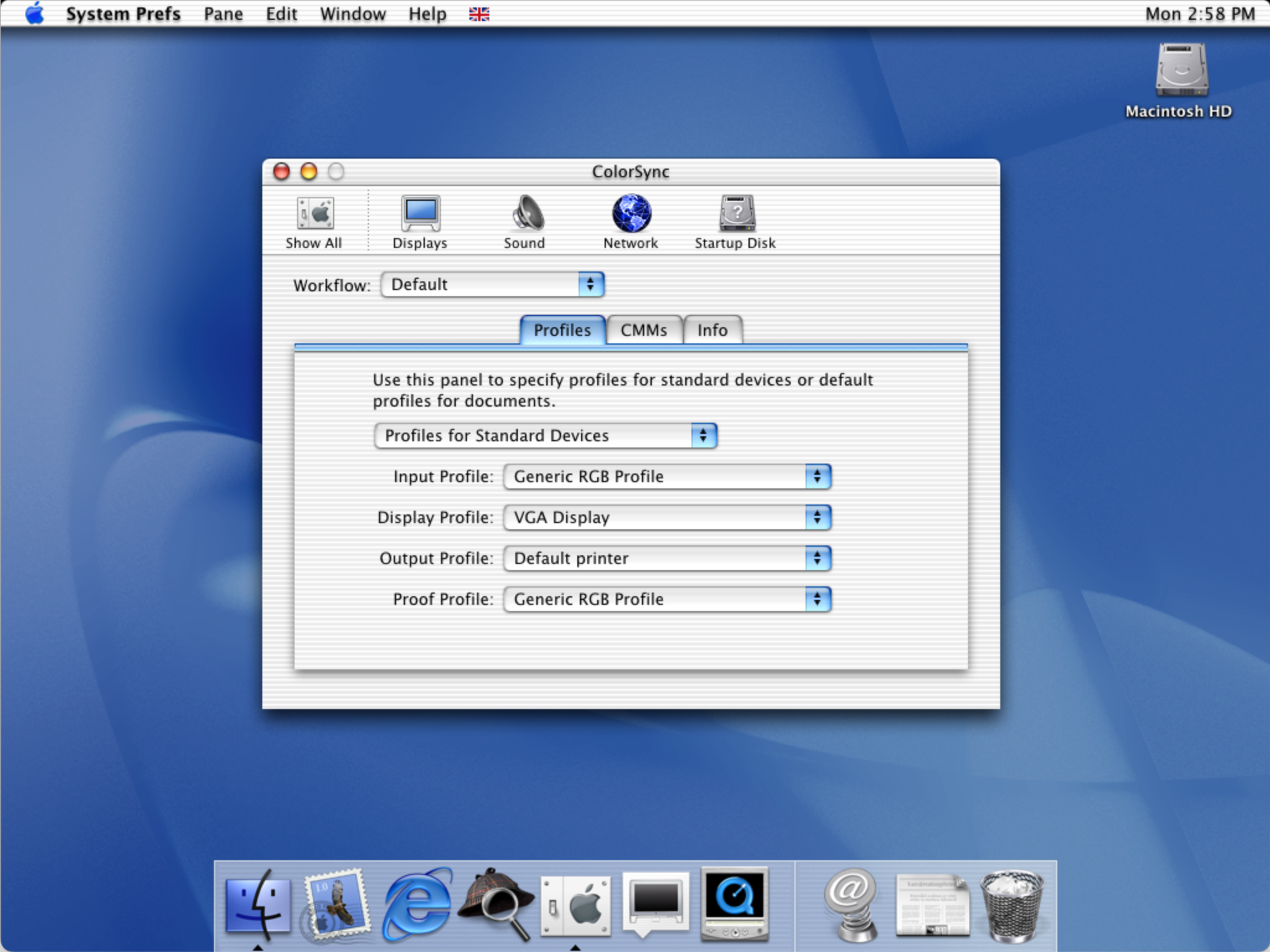Open the Sound preference pane
Viewport: 1270px width, 952px height.
(x=525, y=223)
